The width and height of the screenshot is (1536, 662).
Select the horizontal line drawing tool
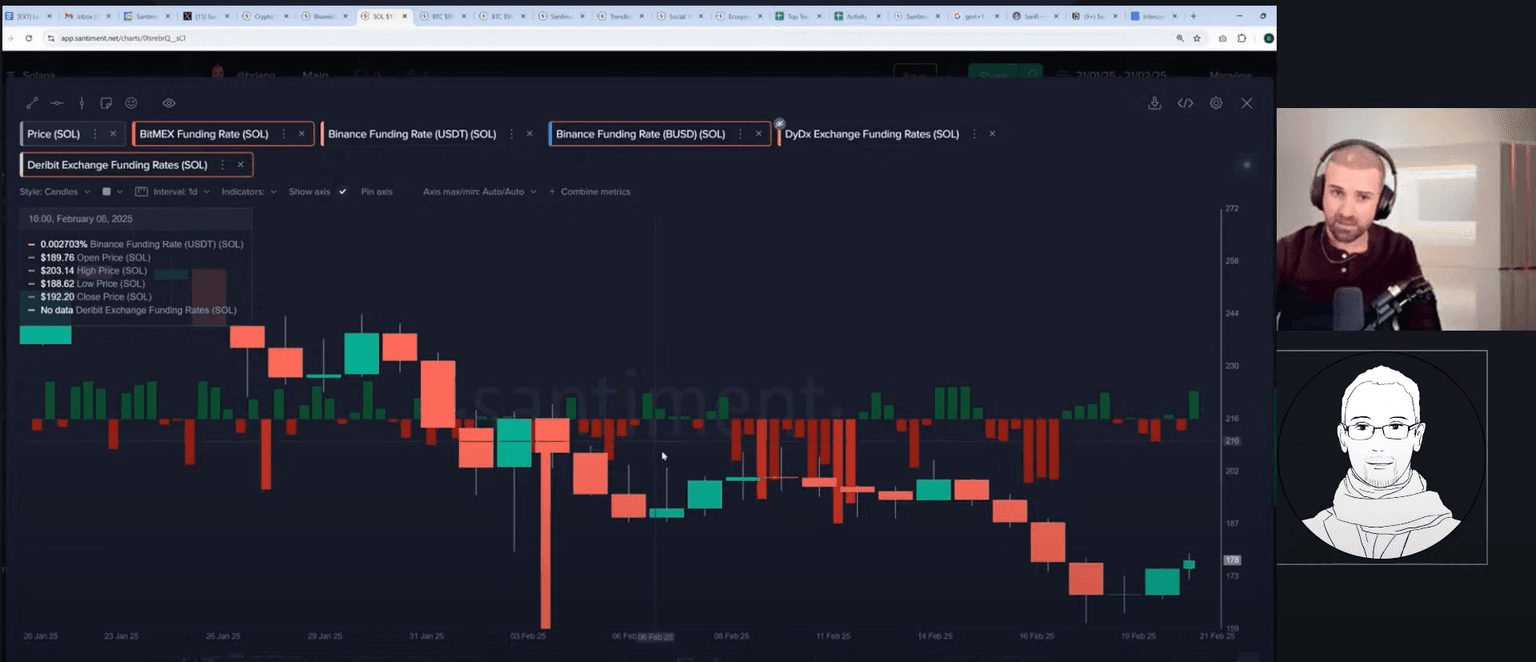point(57,103)
